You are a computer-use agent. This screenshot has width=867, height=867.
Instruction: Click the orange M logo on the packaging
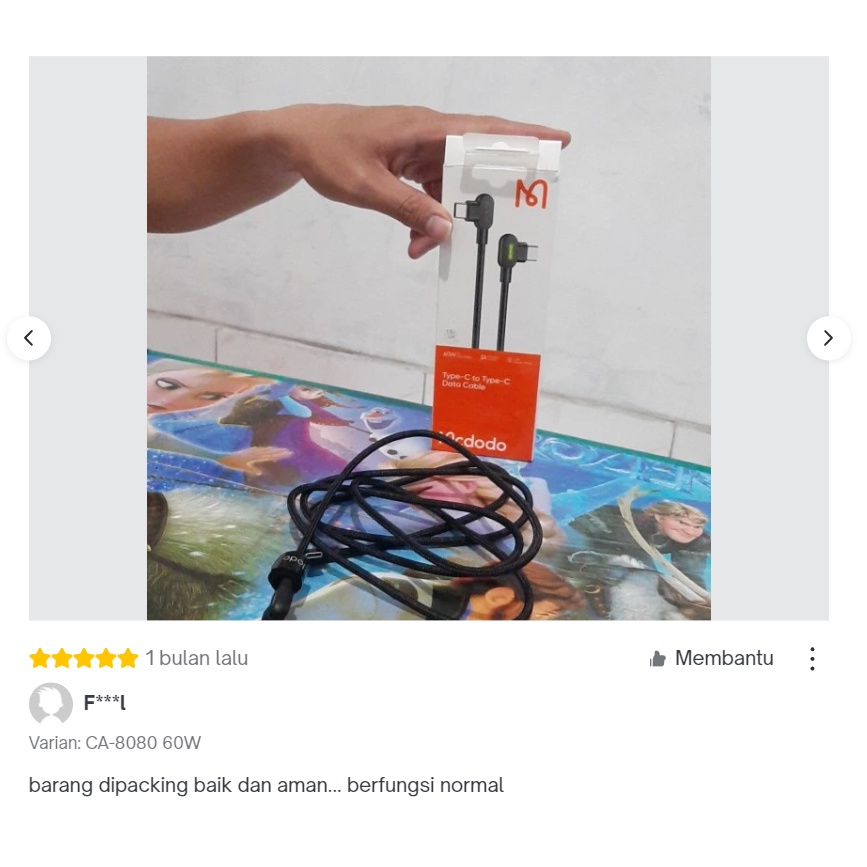(531, 194)
